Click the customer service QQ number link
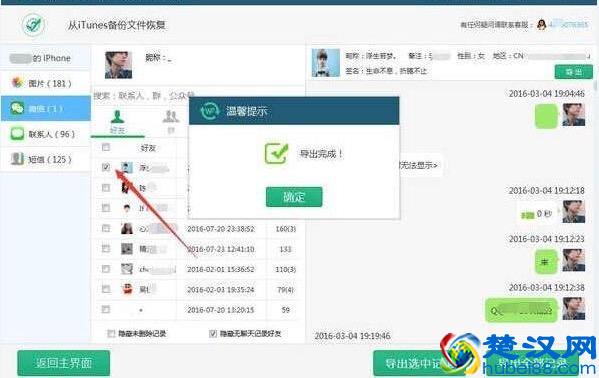Viewport: 599px width, 378px height. (568, 24)
